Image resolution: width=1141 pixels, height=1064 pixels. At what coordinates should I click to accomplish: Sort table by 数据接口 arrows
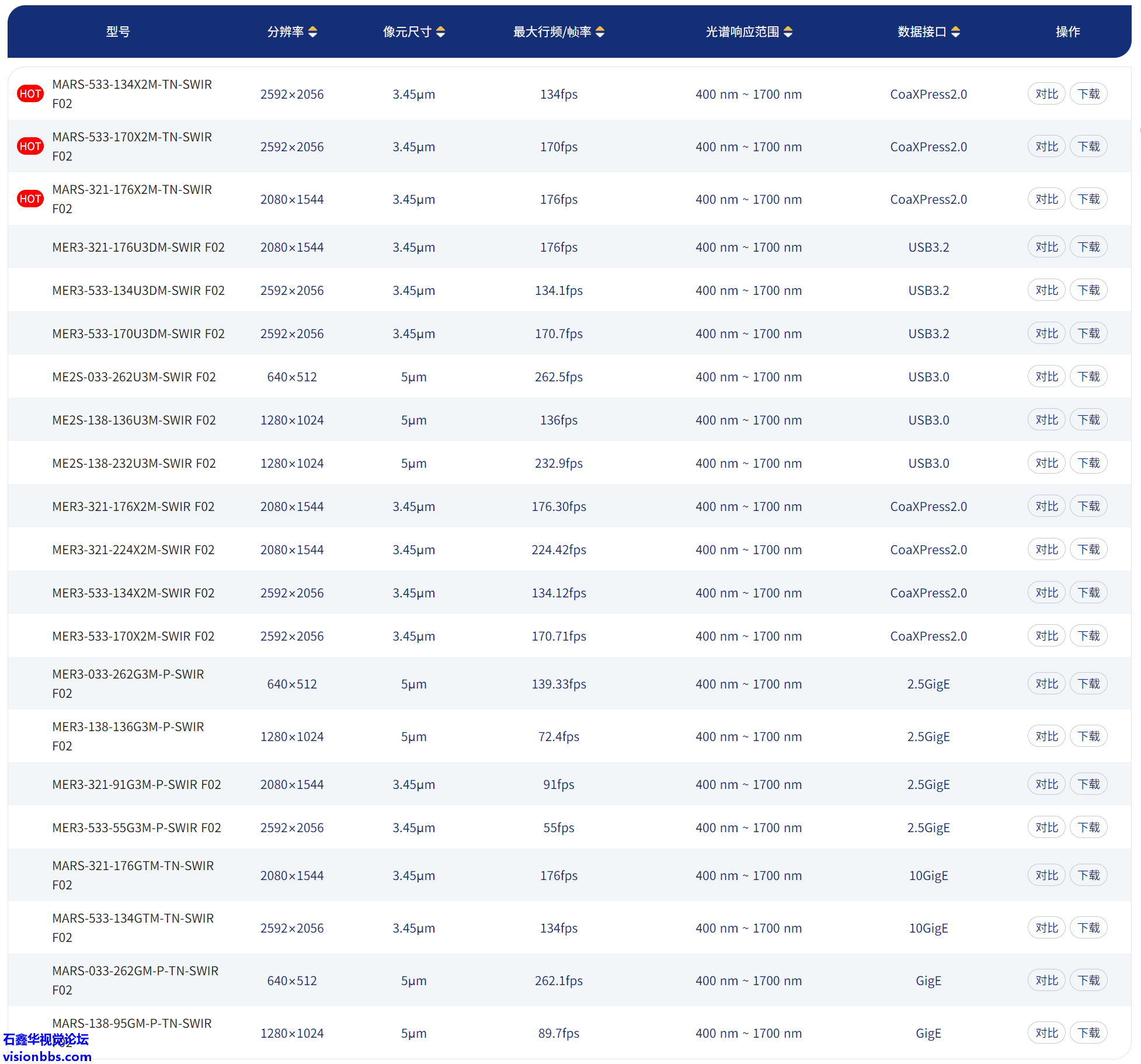[x=955, y=32]
